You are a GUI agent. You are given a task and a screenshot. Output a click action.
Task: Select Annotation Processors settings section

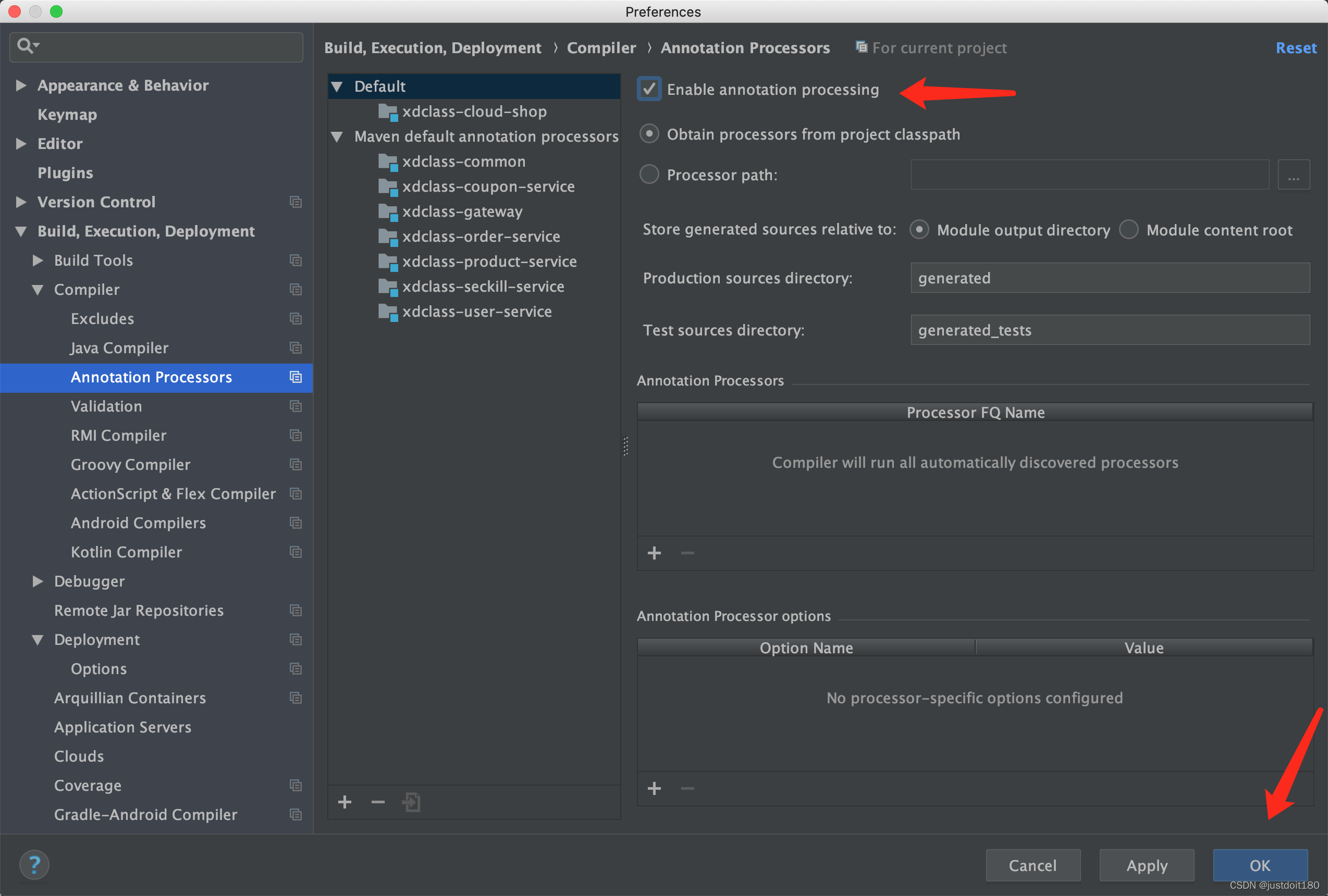click(152, 377)
